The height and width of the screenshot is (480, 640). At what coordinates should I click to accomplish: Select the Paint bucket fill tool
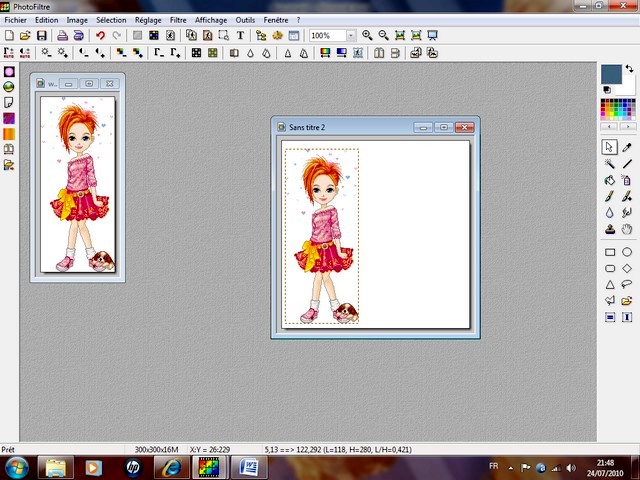pyautogui.click(x=609, y=180)
